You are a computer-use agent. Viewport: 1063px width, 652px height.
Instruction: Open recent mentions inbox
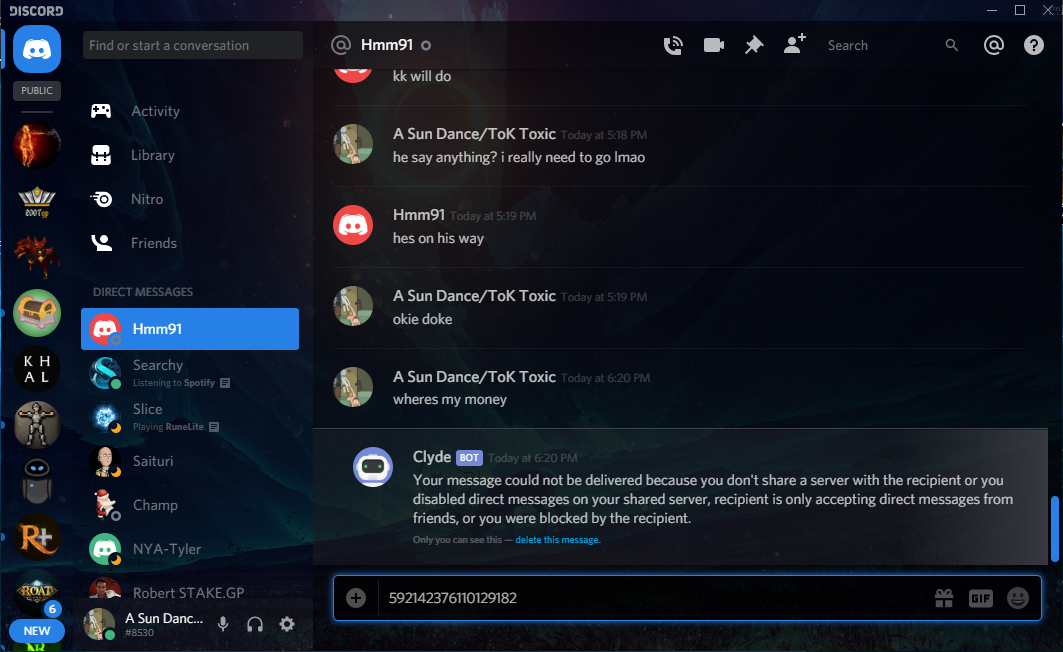point(993,45)
